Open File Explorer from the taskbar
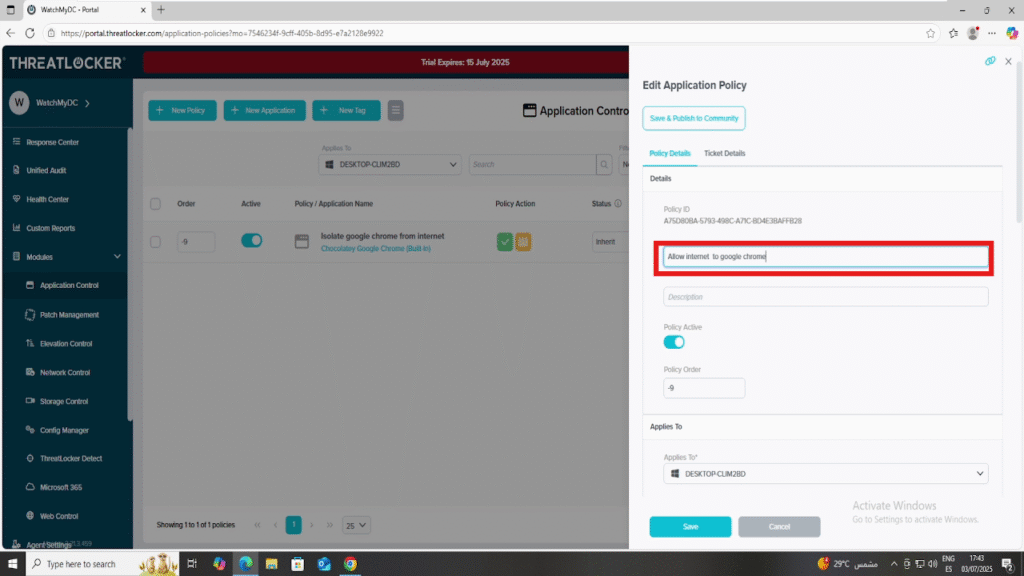This screenshot has height=576, width=1024. pyautogui.click(x=272, y=564)
